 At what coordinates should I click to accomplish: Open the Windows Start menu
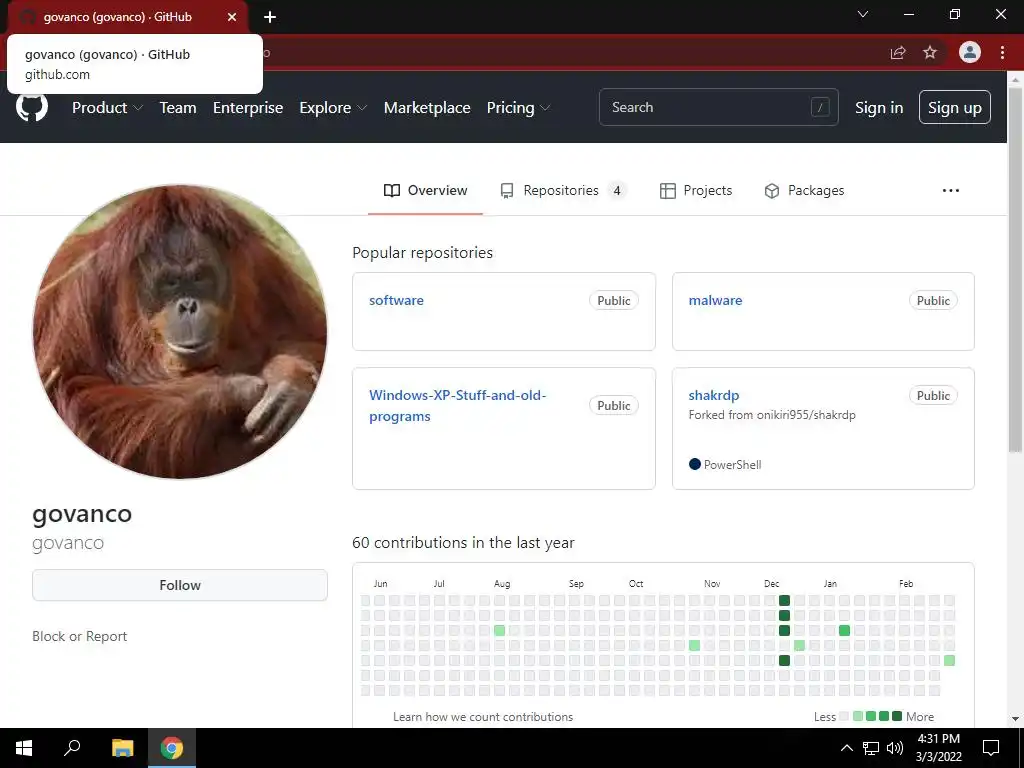coord(24,748)
